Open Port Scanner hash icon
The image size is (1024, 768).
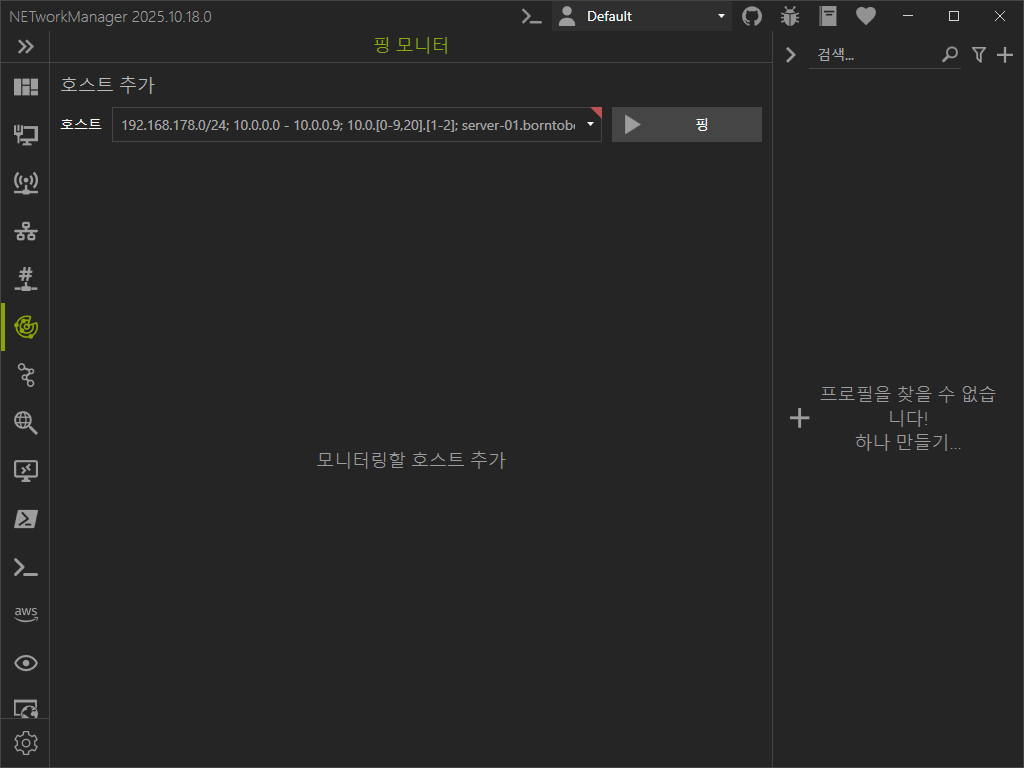25,279
